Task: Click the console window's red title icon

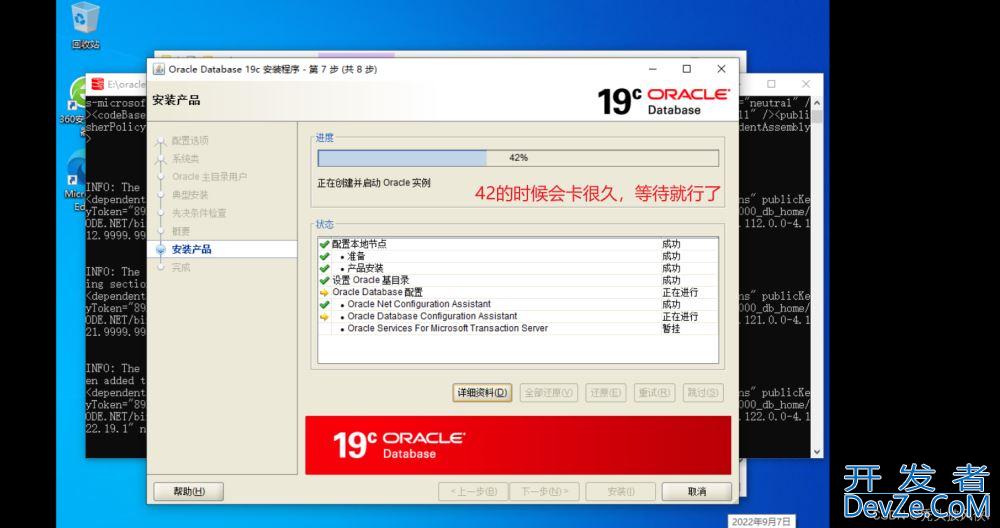Action: coord(97,84)
